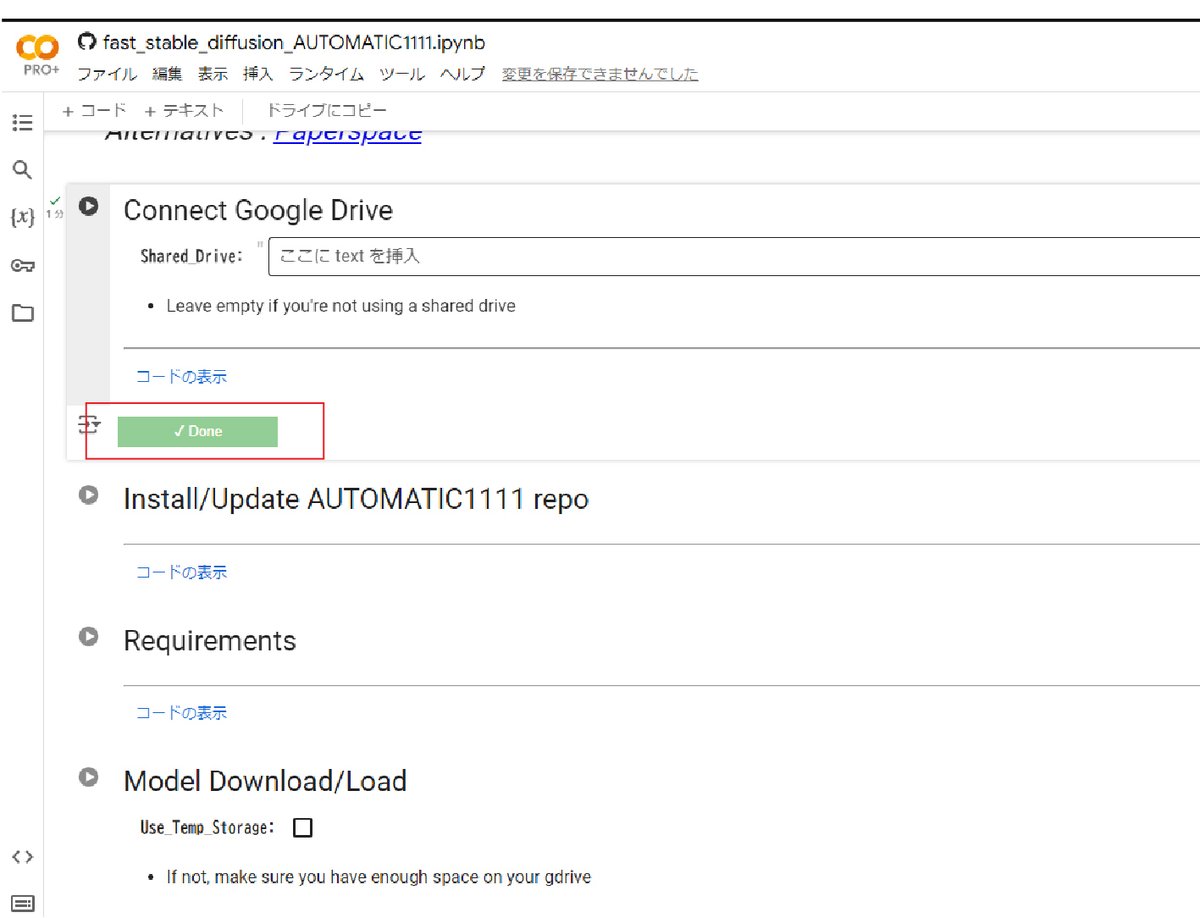Click the GitHub icon beside notebook title

[x=86, y=43]
